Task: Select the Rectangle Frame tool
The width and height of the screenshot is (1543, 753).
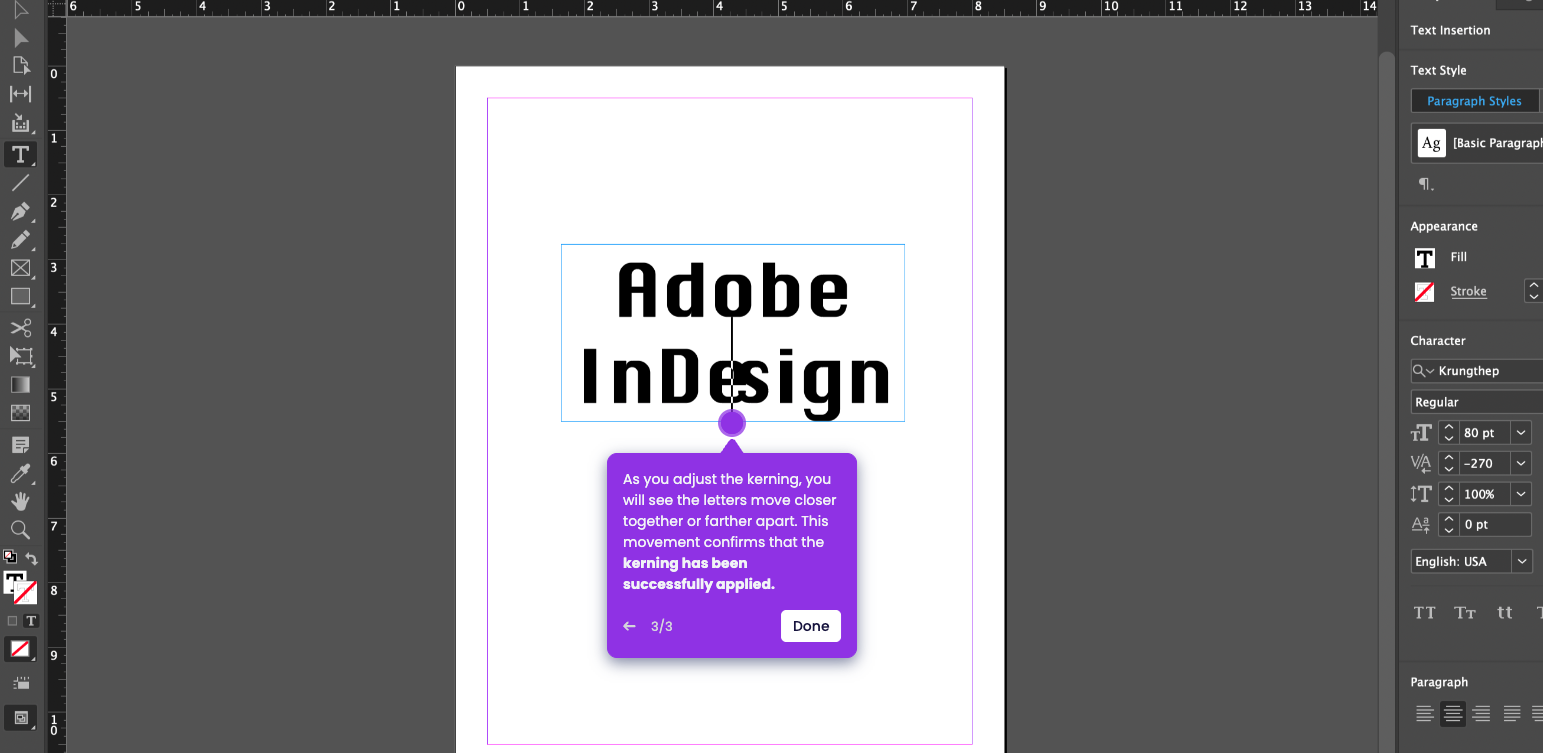Action: [x=20, y=268]
